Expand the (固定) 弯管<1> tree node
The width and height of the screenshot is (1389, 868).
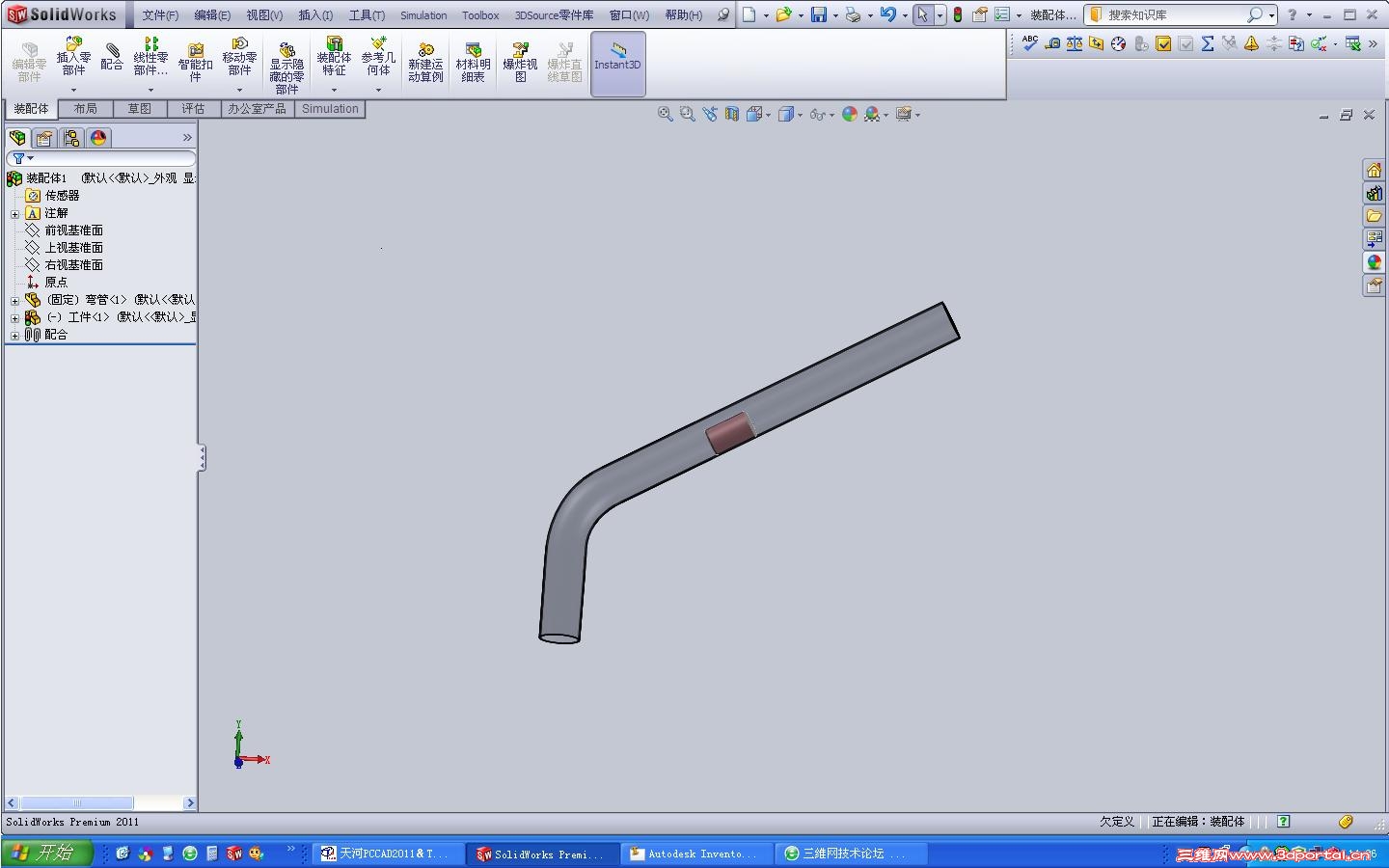pyautogui.click(x=14, y=301)
